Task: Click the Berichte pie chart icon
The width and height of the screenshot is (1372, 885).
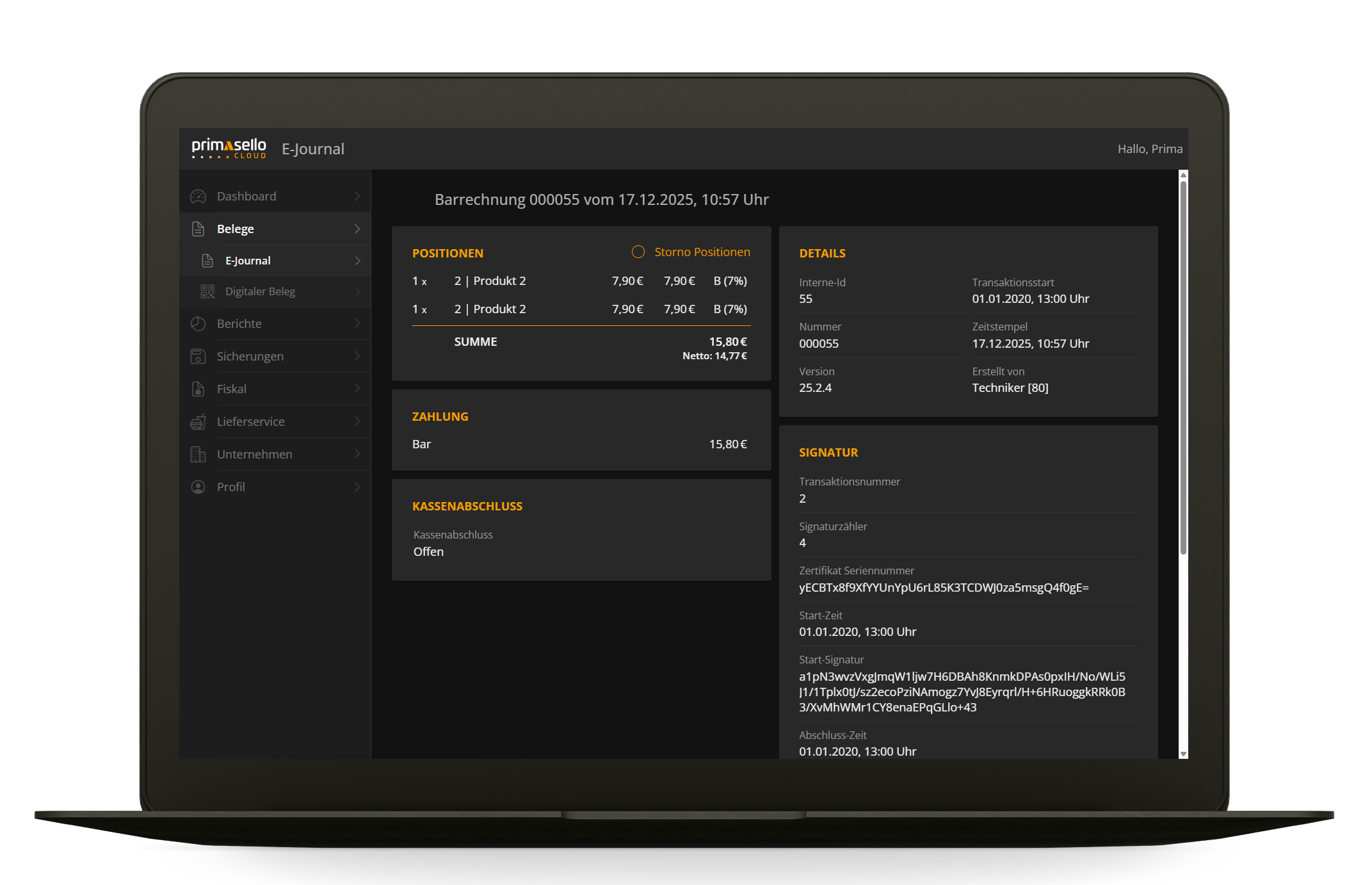Action: point(198,323)
